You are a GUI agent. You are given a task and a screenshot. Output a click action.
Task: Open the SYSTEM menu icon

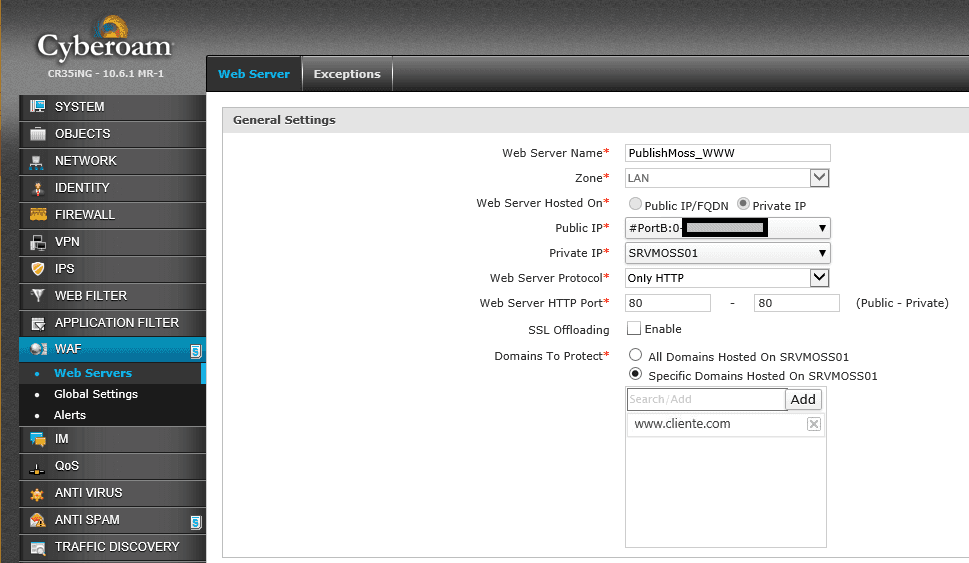(x=38, y=106)
